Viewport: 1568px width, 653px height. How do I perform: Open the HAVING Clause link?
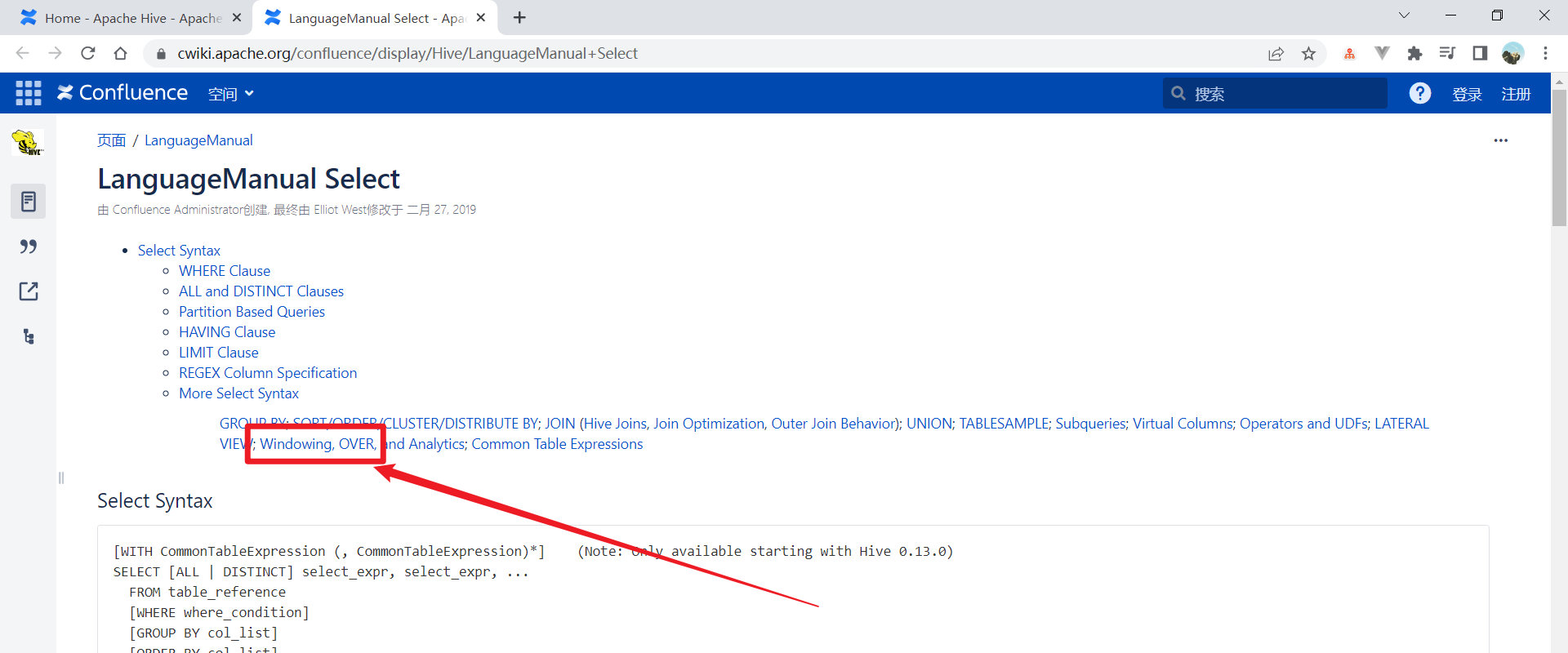(227, 332)
